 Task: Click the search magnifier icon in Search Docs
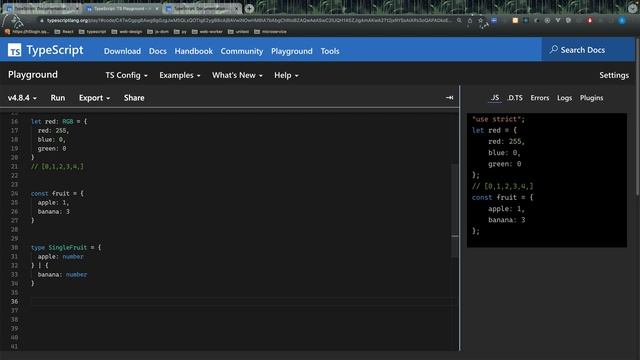click(553, 50)
